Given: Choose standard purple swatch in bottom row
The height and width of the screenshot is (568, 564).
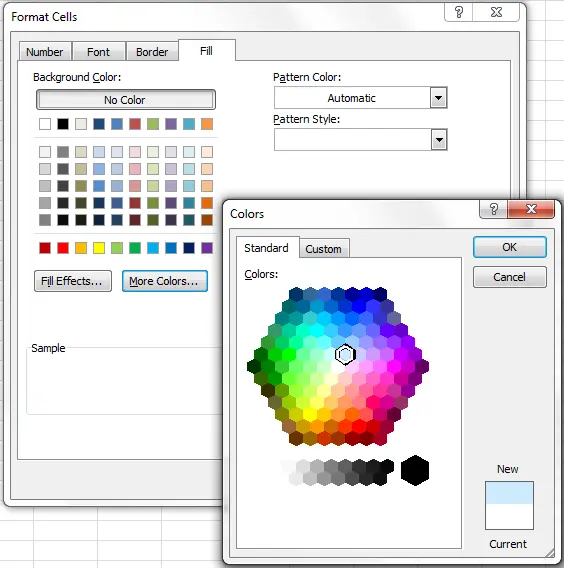Looking at the screenshot, I should click(x=207, y=248).
